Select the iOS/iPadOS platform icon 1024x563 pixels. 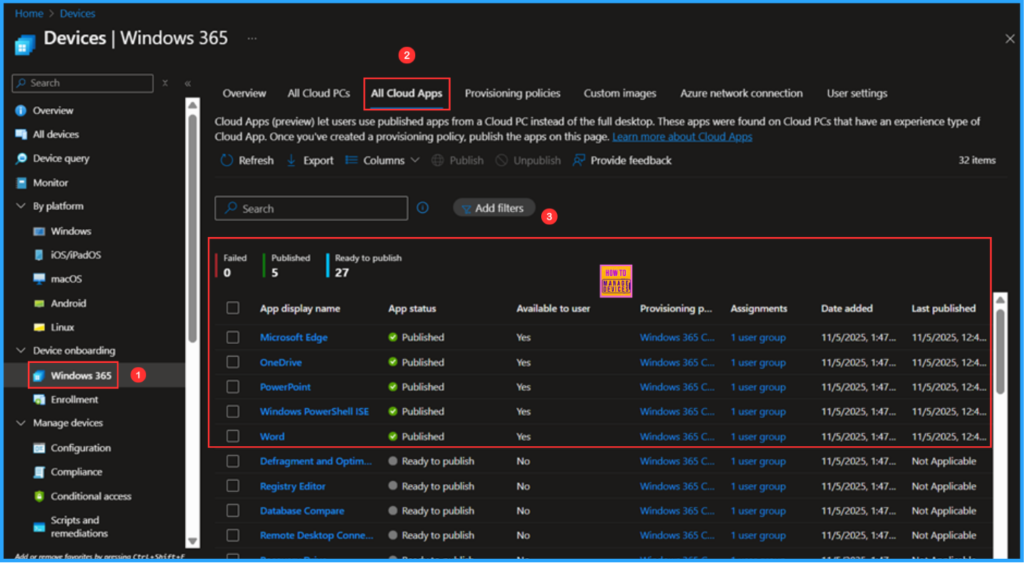coord(39,255)
